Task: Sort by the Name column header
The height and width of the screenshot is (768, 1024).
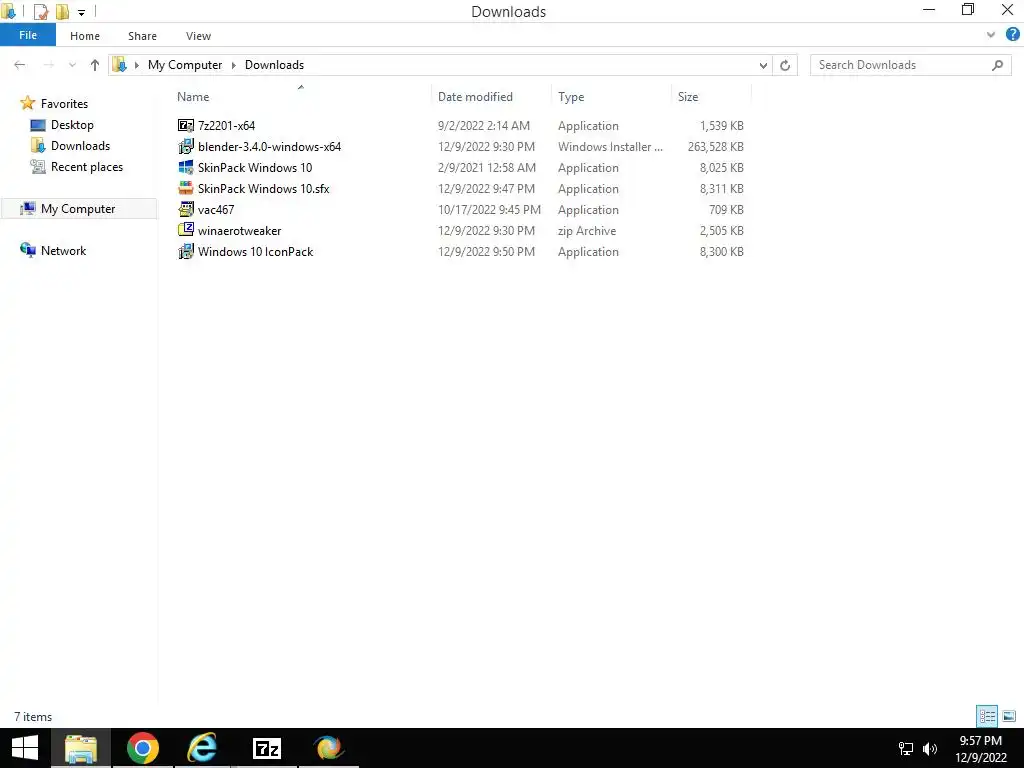Action: 193,97
